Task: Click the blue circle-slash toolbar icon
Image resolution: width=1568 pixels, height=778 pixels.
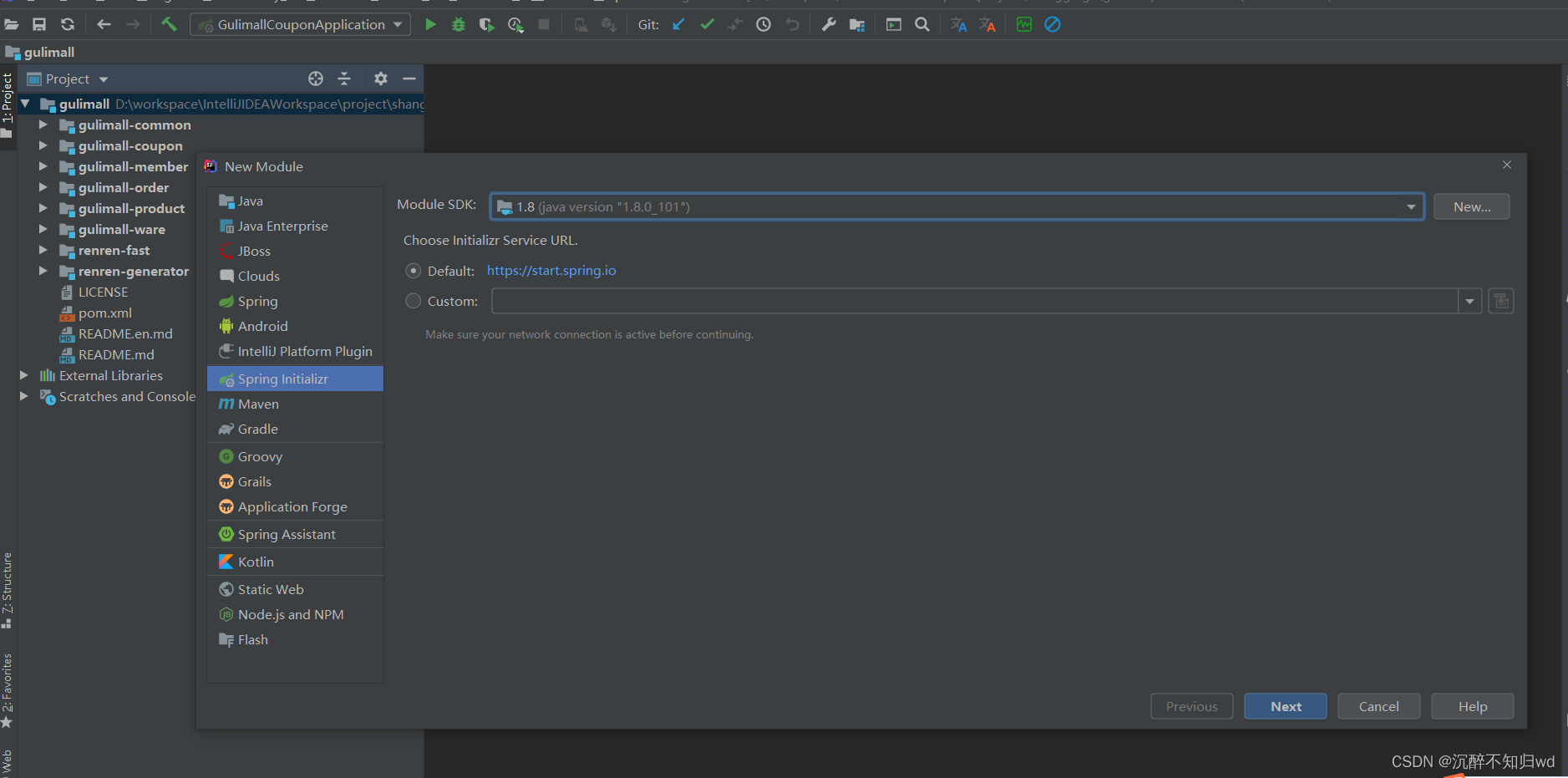Action: click(x=1053, y=25)
